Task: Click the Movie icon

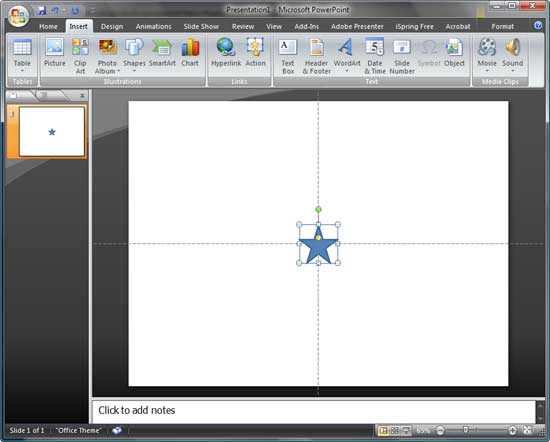Action: [487, 47]
